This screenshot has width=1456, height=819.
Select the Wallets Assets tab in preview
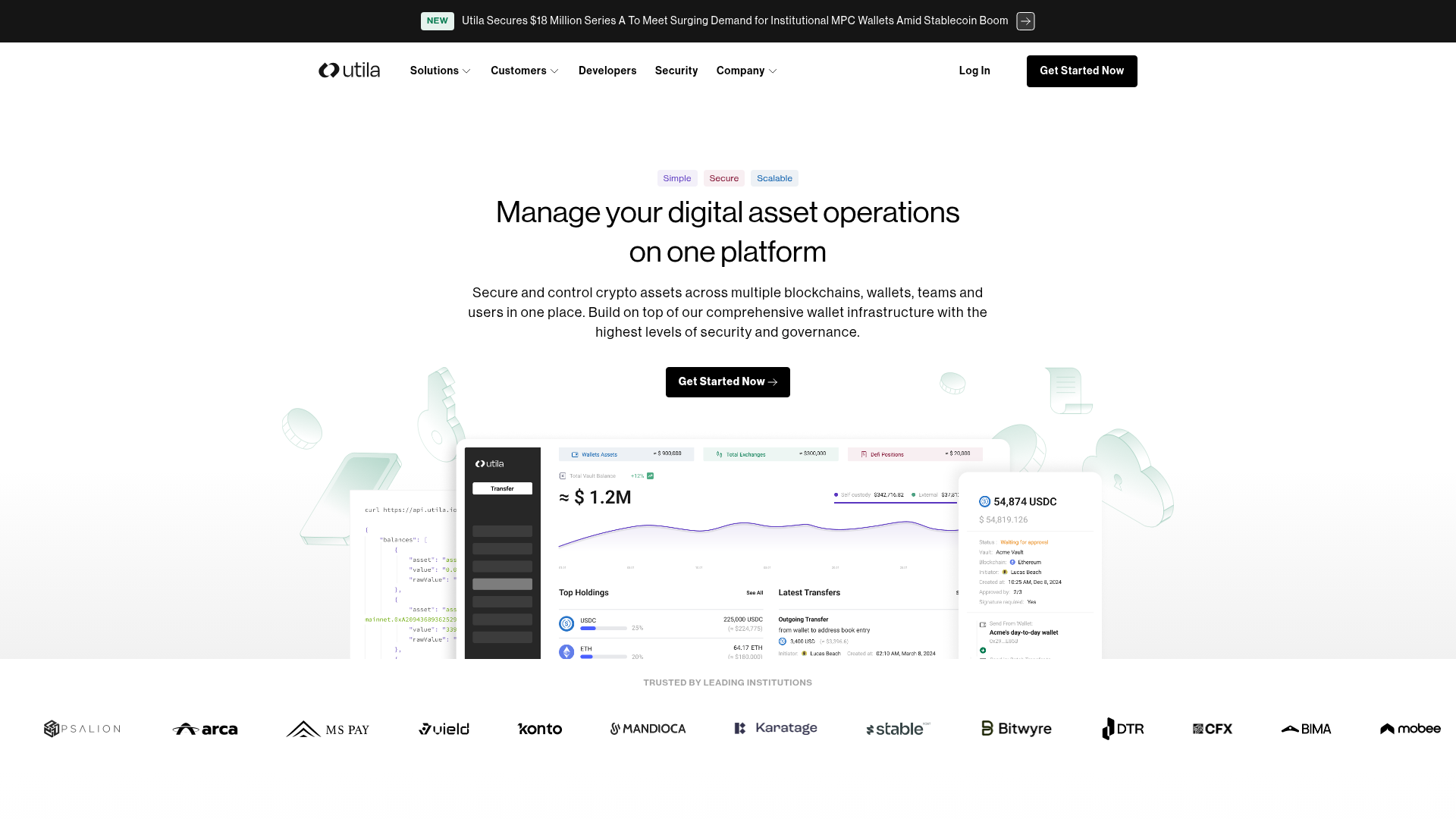coord(626,454)
